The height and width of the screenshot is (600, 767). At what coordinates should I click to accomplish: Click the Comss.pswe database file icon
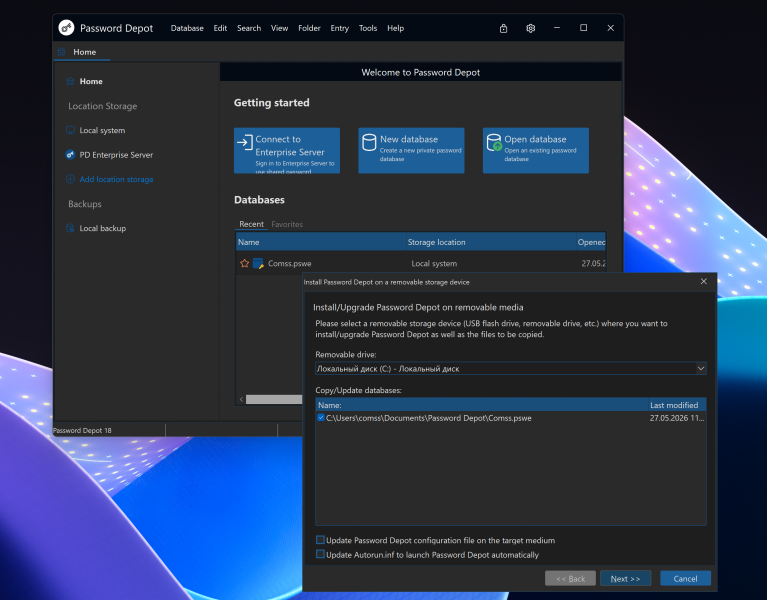click(258, 263)
